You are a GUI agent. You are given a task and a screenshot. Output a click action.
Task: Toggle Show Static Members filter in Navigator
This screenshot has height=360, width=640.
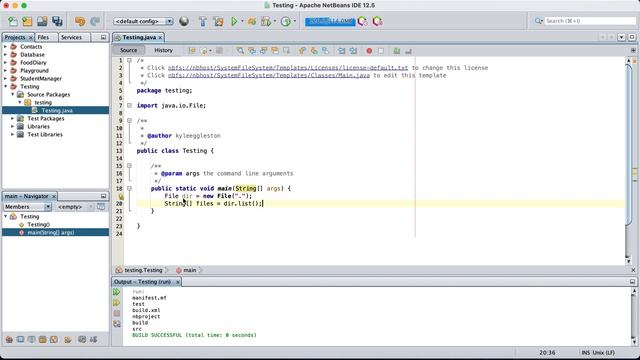[x=31, y=339]
